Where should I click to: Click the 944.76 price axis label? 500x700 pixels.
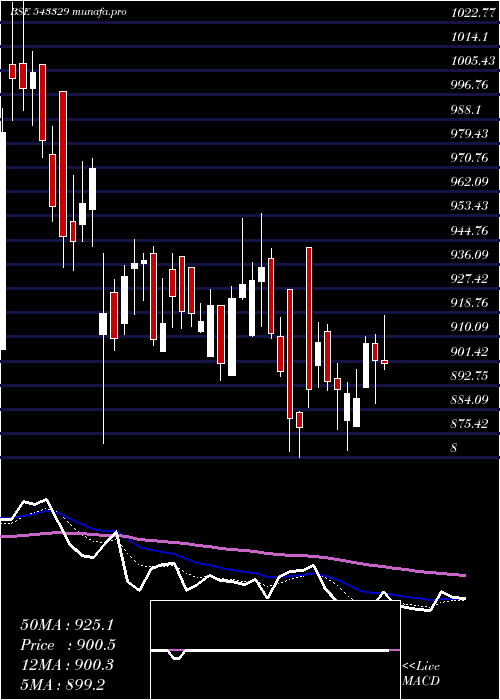pyautogui.click(x=470, y=230)
